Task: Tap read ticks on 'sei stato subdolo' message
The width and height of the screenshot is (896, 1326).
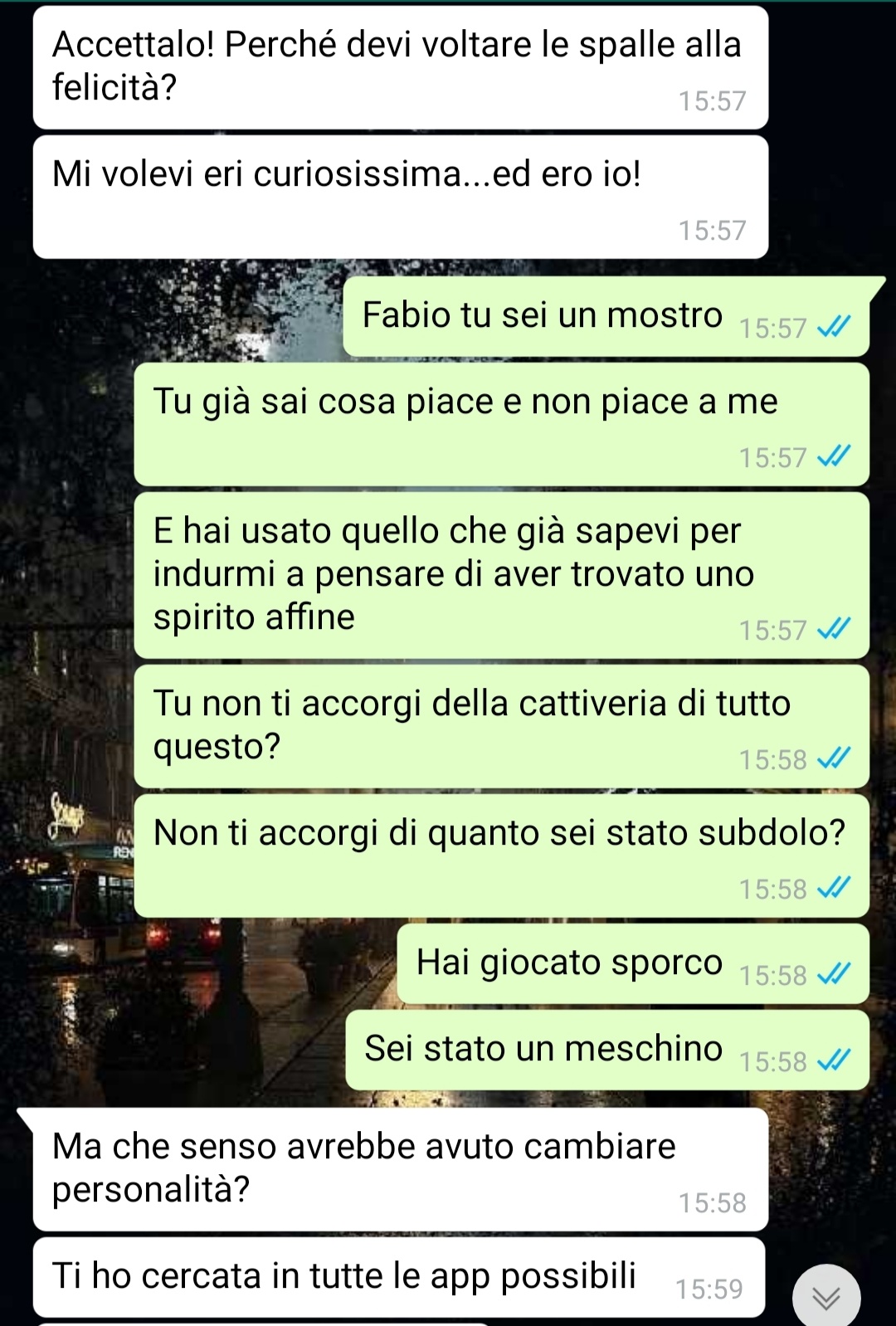Action: pos(834,888)
